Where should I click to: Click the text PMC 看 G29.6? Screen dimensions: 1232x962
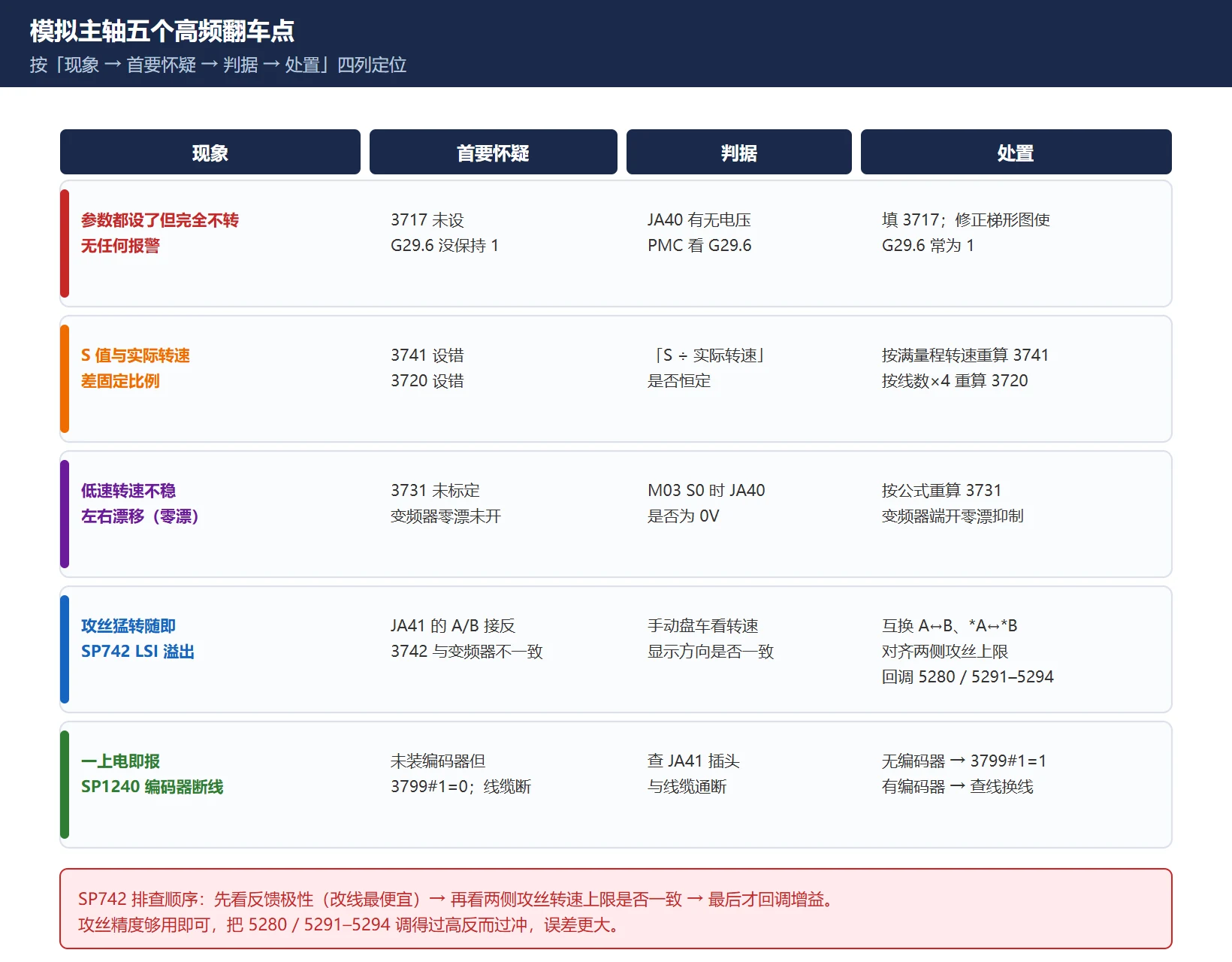pos(699,246)
